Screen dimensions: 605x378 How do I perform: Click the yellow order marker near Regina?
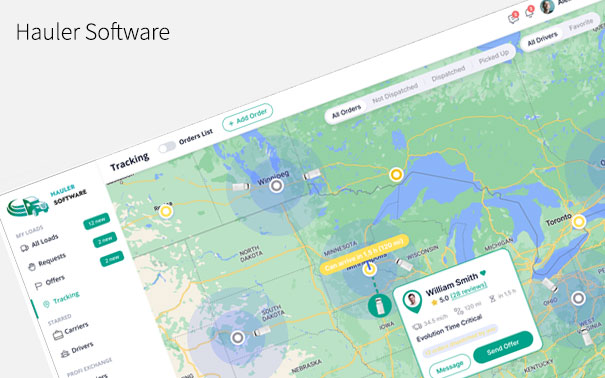tap(166, 211)
